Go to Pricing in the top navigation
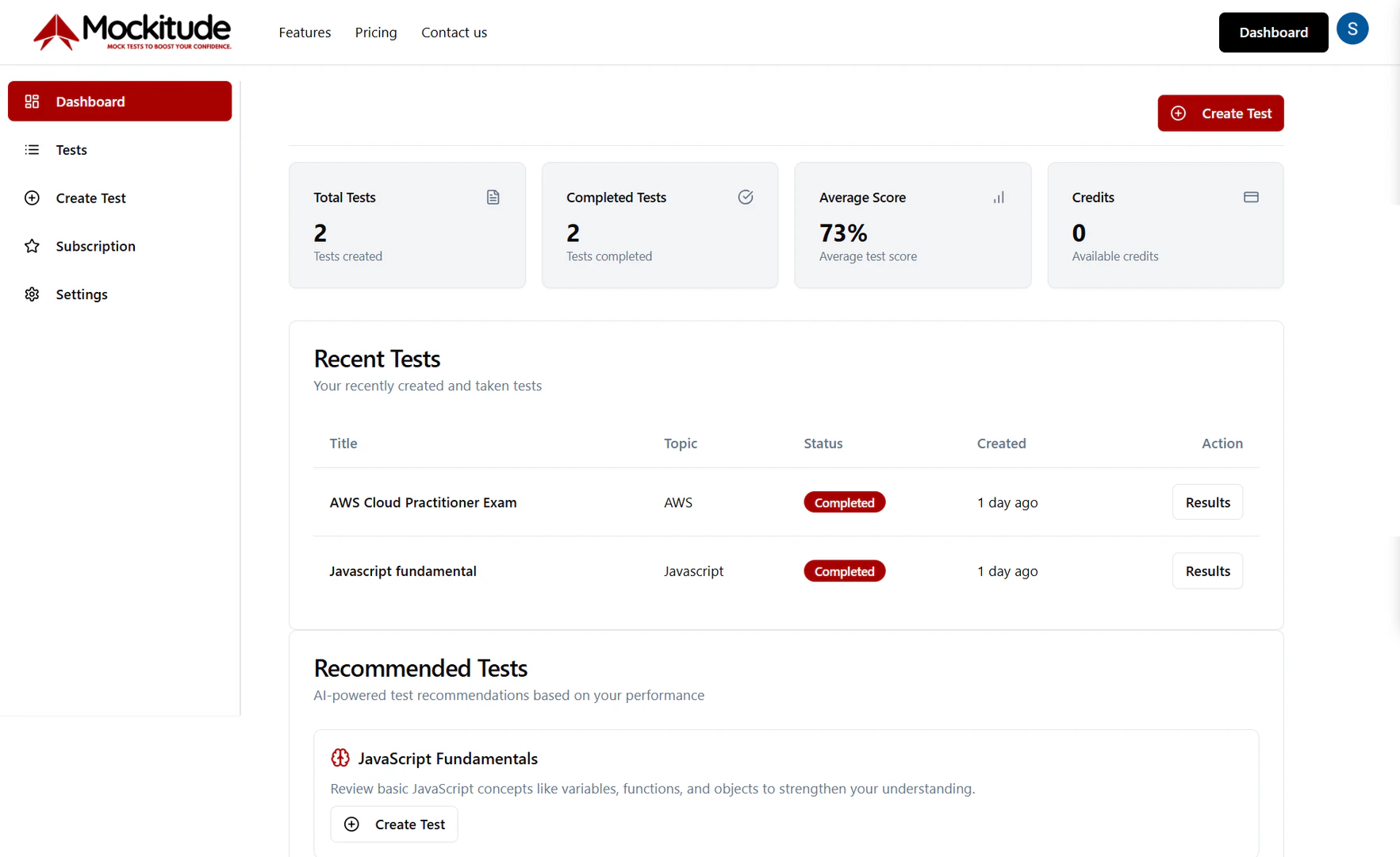The image size is (1400, 857). tap(376, 33)
